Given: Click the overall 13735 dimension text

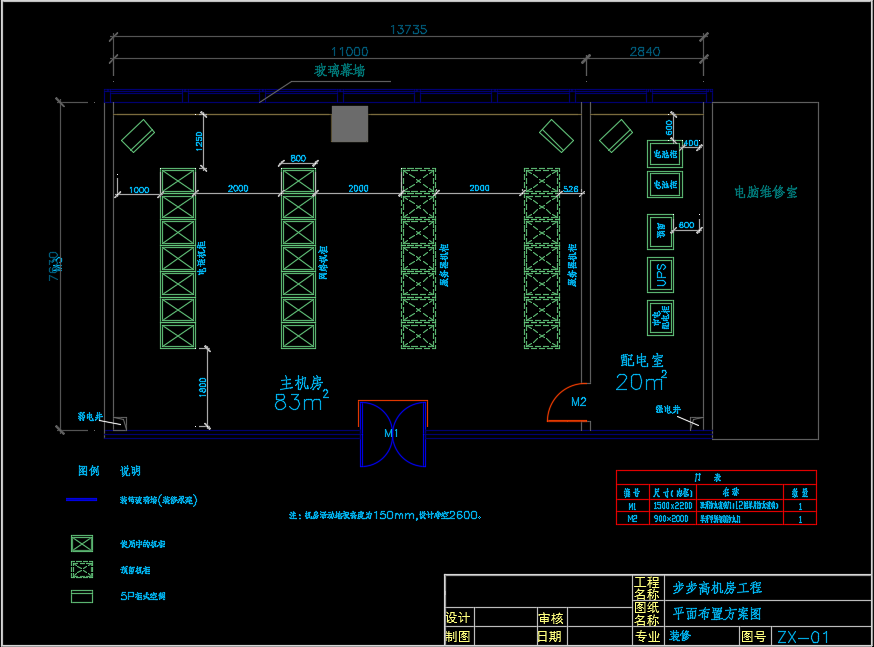Looking at the screenshot, I should [x=409, y=30].
